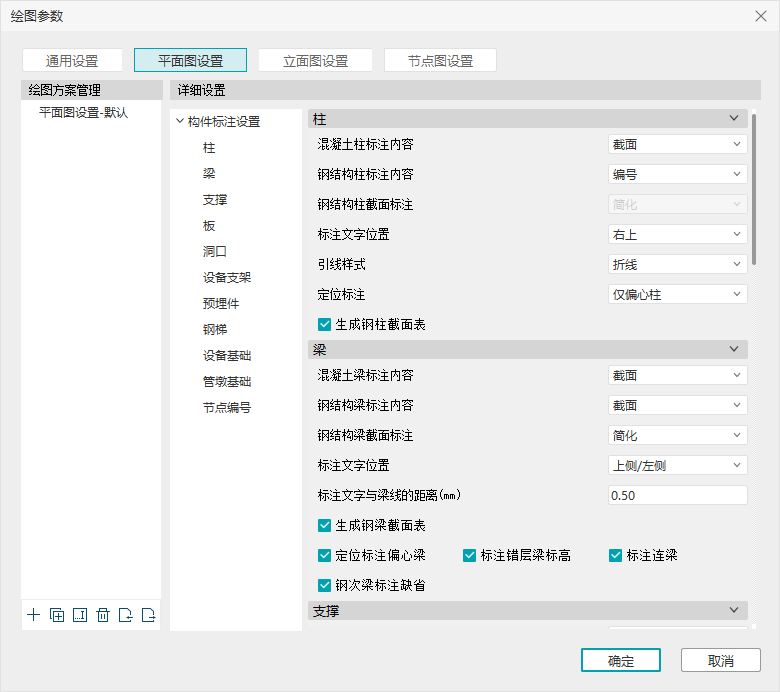780x692 pixels.
Task: Click the 取消 button
Action: pos(720,661)
